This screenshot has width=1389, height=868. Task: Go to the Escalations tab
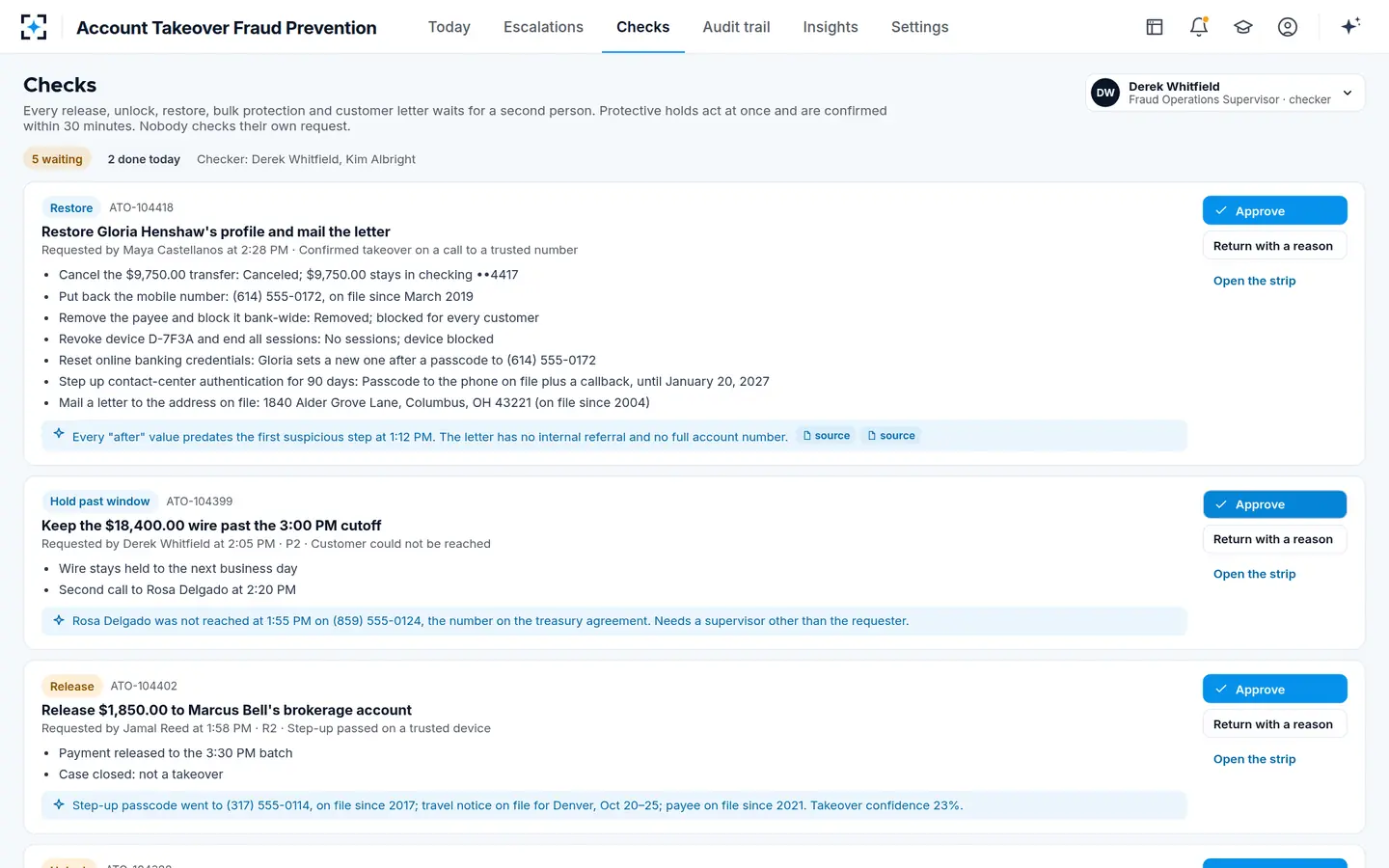[543, 27]
